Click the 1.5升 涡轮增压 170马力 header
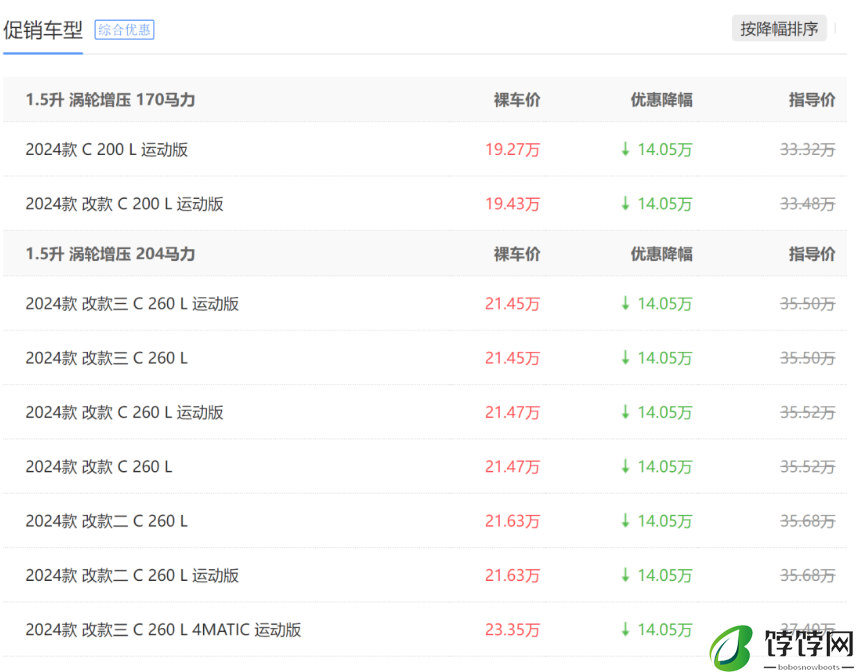This screenshot has width=857, height=672. (x=110, y=99)
